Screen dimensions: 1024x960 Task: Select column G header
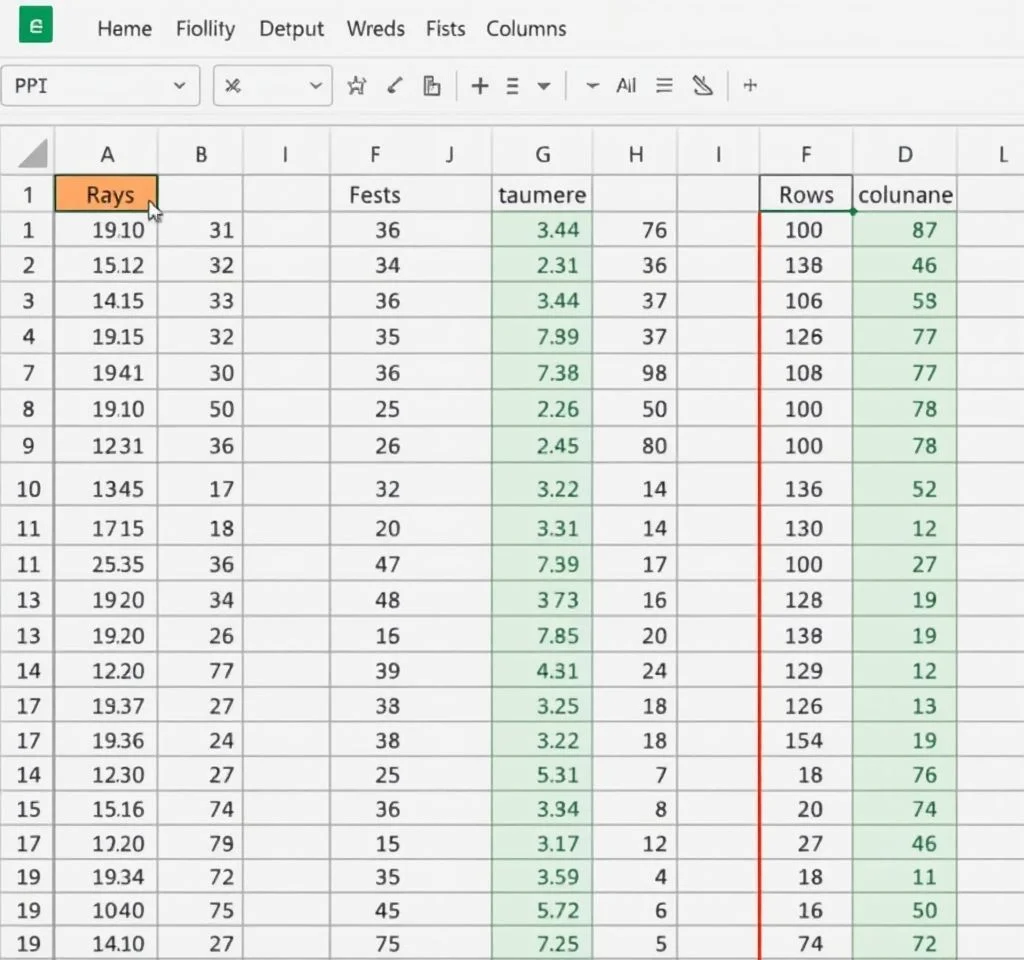coord(542,154)
